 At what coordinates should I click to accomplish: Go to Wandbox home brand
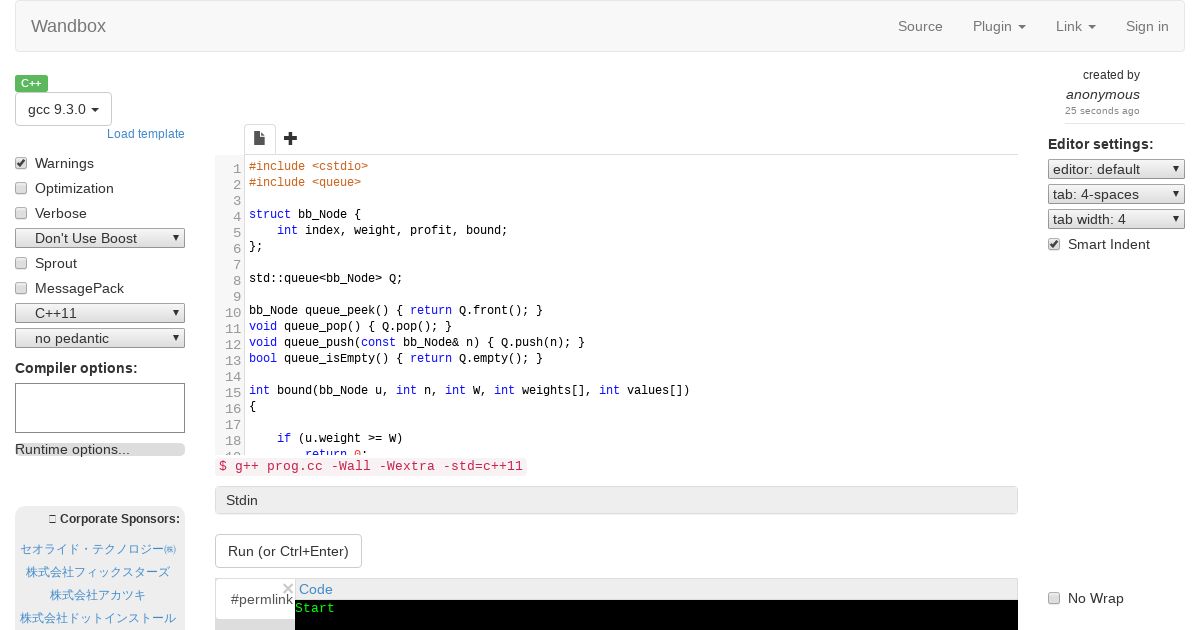coord(68,26)
